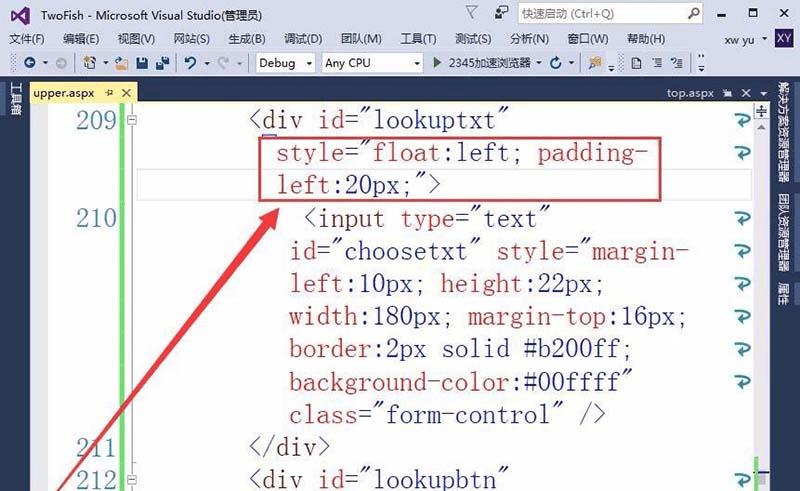Click the Navigate Backward icon

pos(30,63)
